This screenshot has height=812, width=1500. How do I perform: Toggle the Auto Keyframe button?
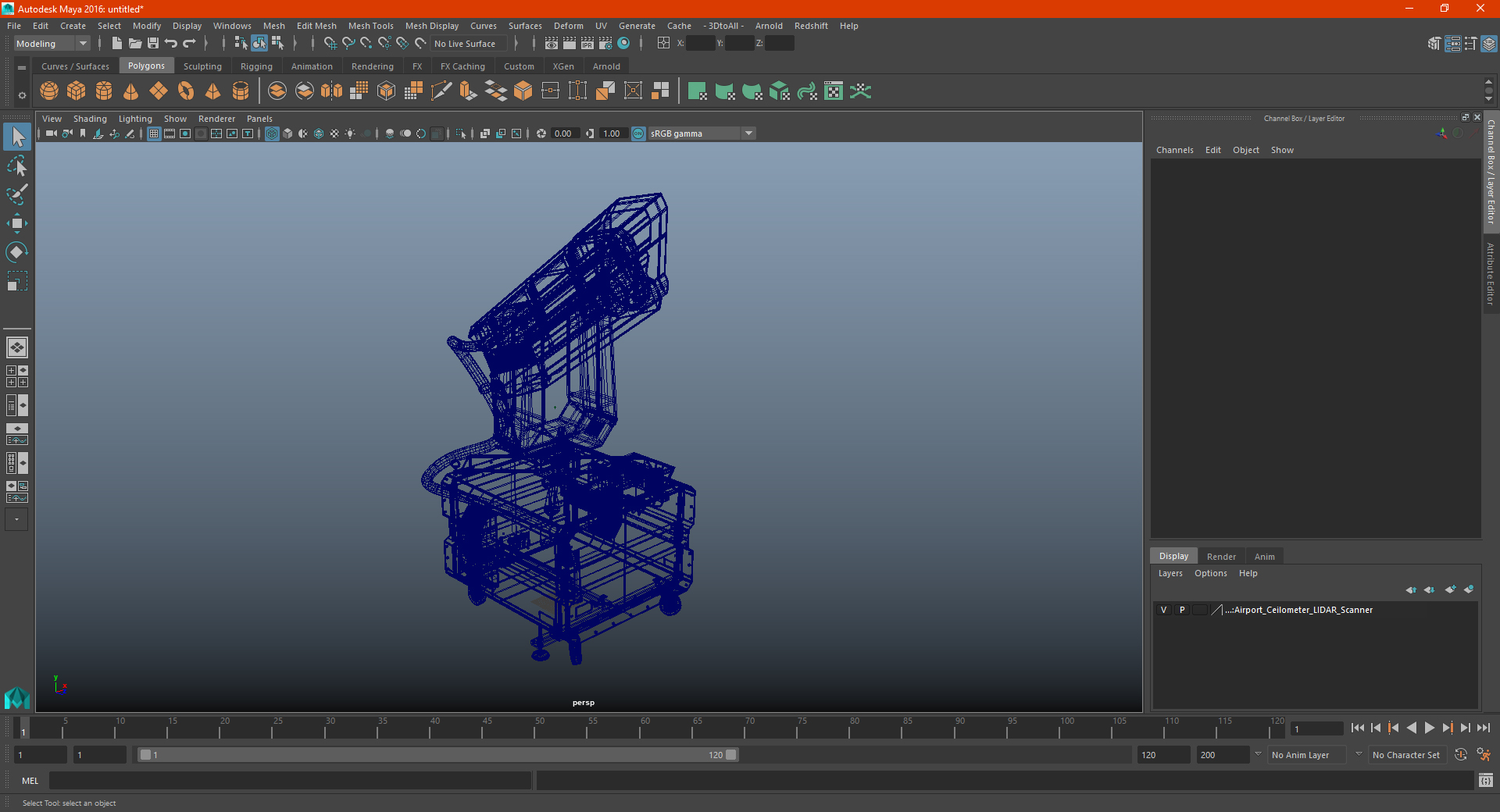(x=1461, y=755)
